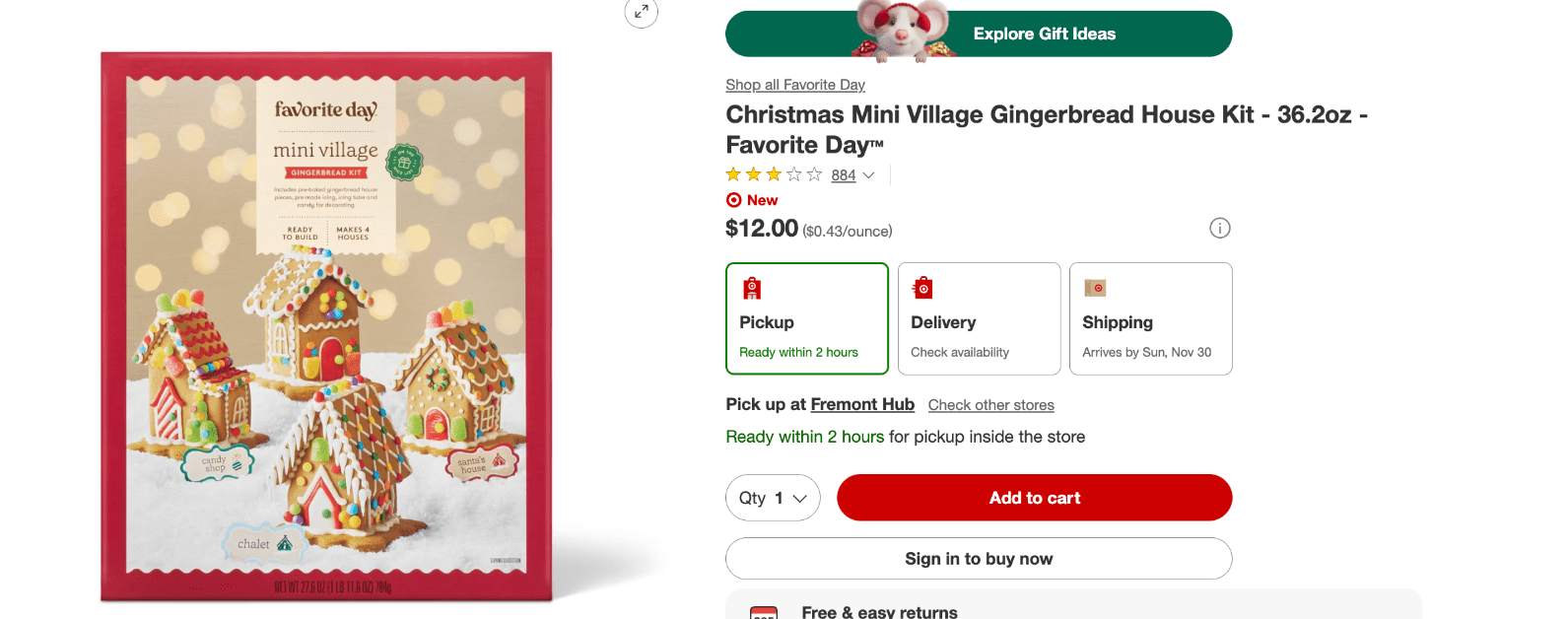1568x619 pixels.
Task: Follow the Check other stores link
Action: [x=990, y=405]
